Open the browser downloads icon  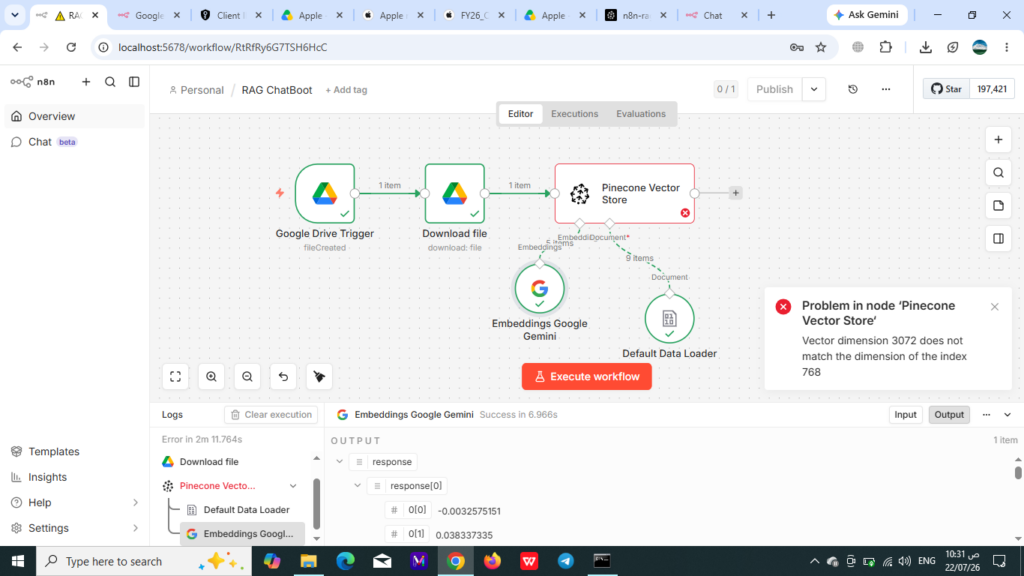(925, 47)
